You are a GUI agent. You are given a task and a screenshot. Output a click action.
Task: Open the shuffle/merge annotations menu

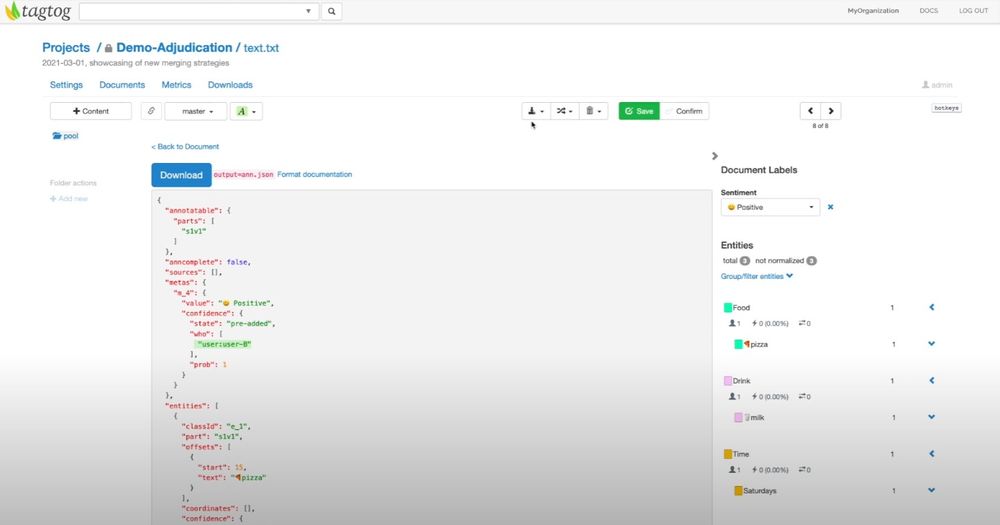click(x=565, y=111)
